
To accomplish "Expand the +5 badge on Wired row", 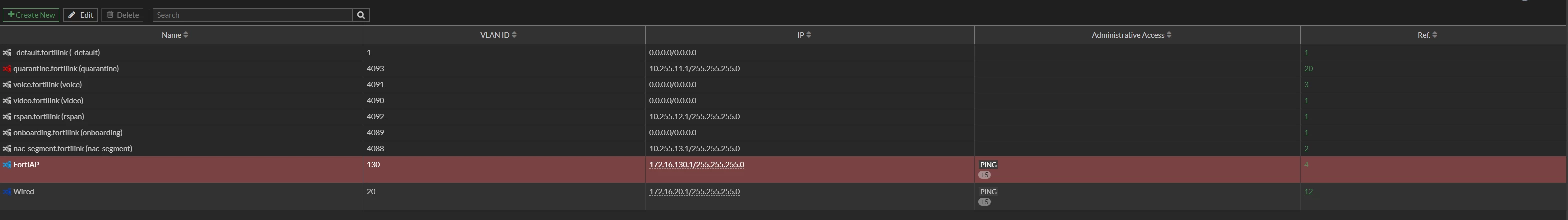I will pyautogui.click(x=985, y=202).
